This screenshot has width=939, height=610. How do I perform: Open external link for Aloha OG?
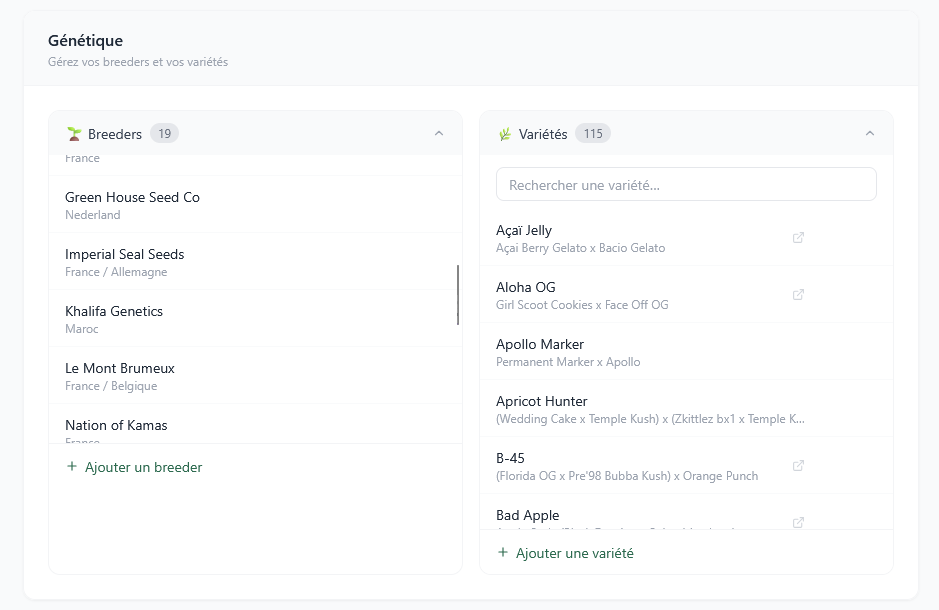pyautogui.click(x=798, y=295)
